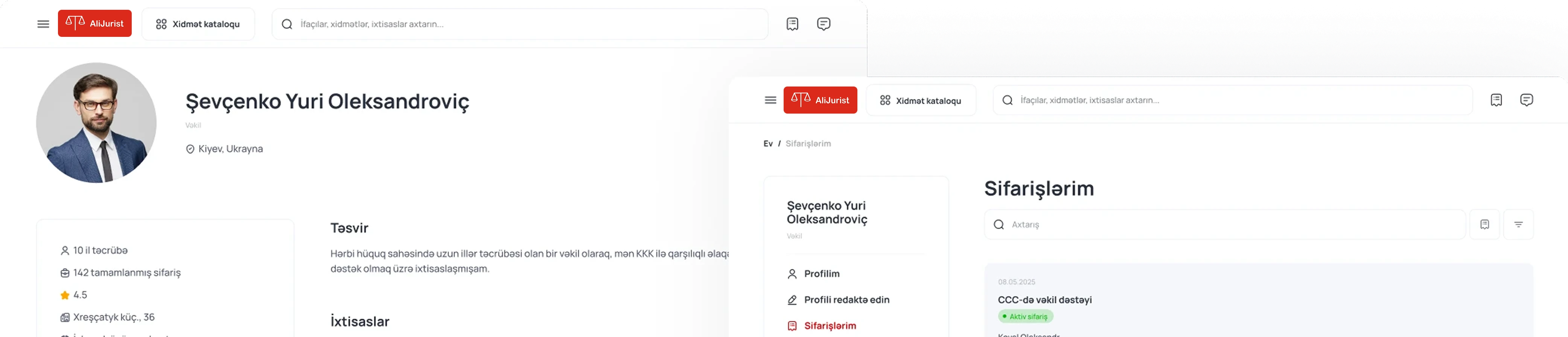Focus the top search field on the profile page
This screenshot has height=337, width=1568.
520,24
